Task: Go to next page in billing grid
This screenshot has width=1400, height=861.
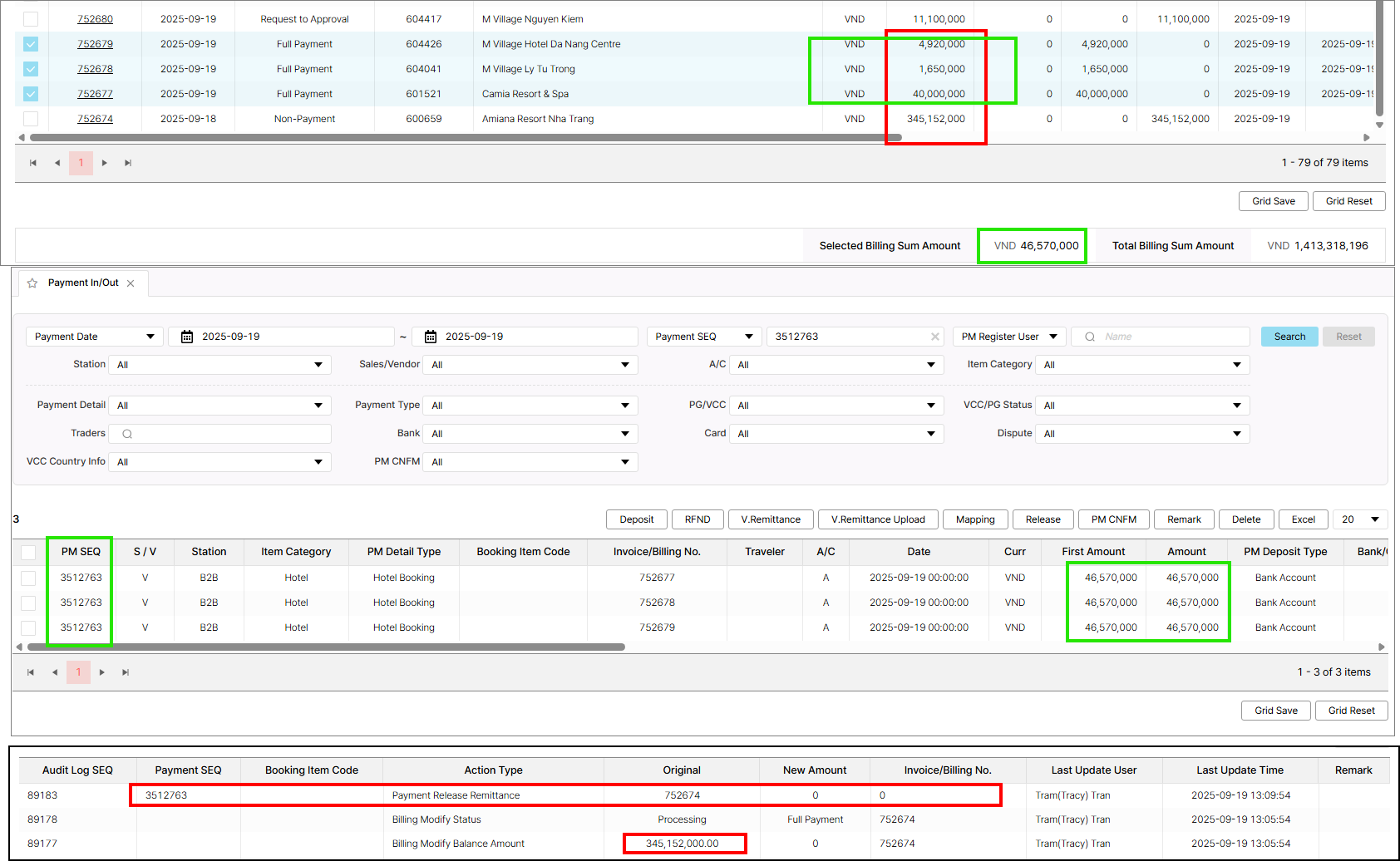Action: click(x=105, y=163)
